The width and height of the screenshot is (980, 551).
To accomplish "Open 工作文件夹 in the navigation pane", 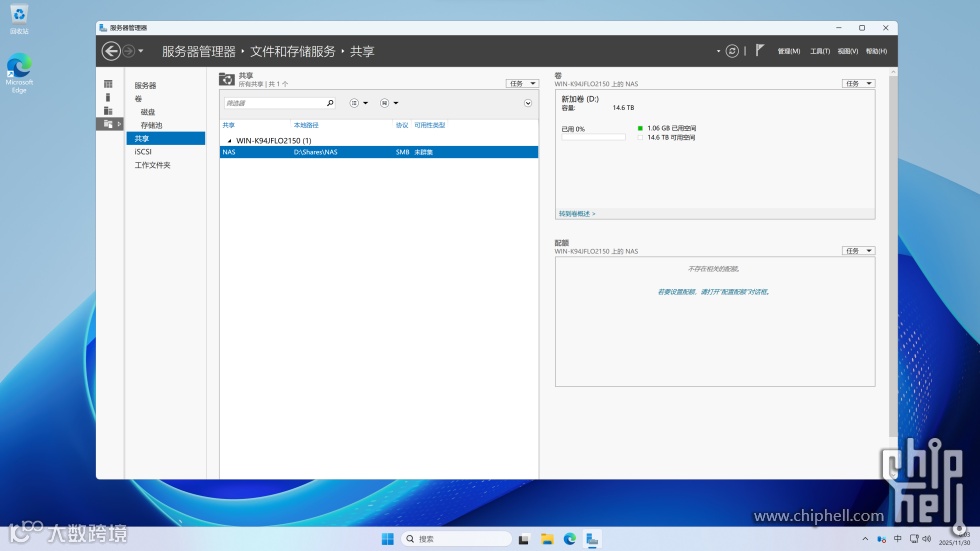I will 152,165.
